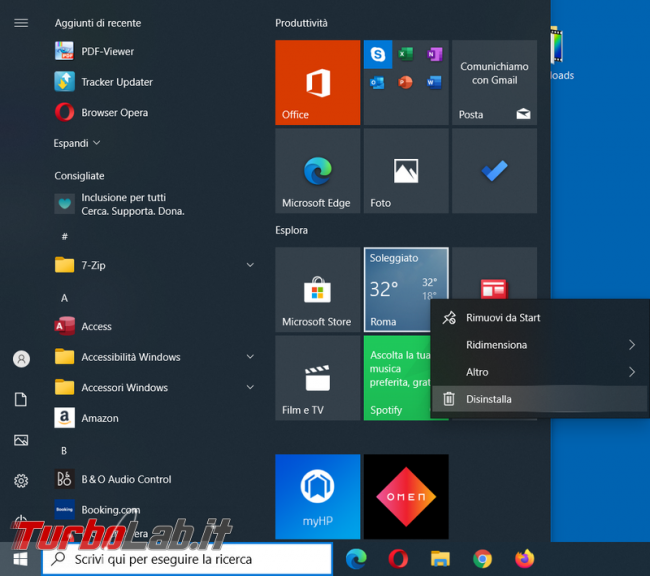The image size is (650, 576).
Task: Open Tracker Updater app
Action: pos(104,82)
